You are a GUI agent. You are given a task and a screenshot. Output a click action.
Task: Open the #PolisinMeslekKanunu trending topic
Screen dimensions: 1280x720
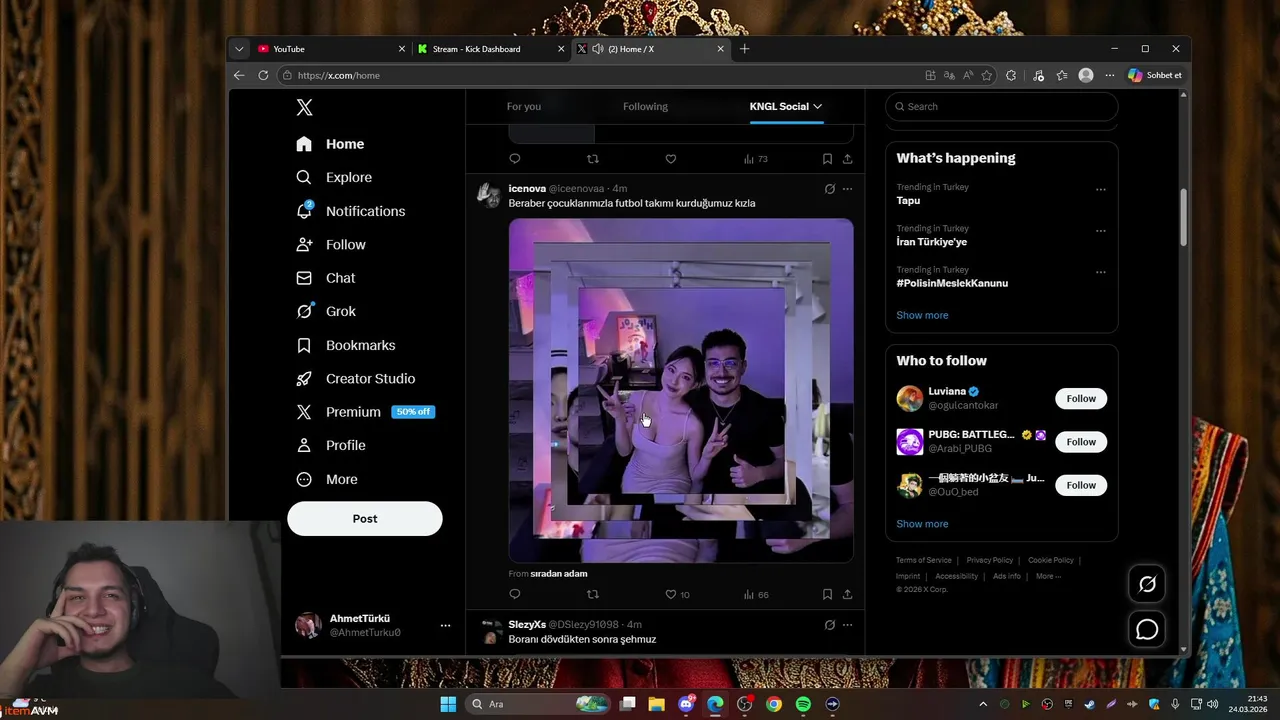tap(952, 283)
